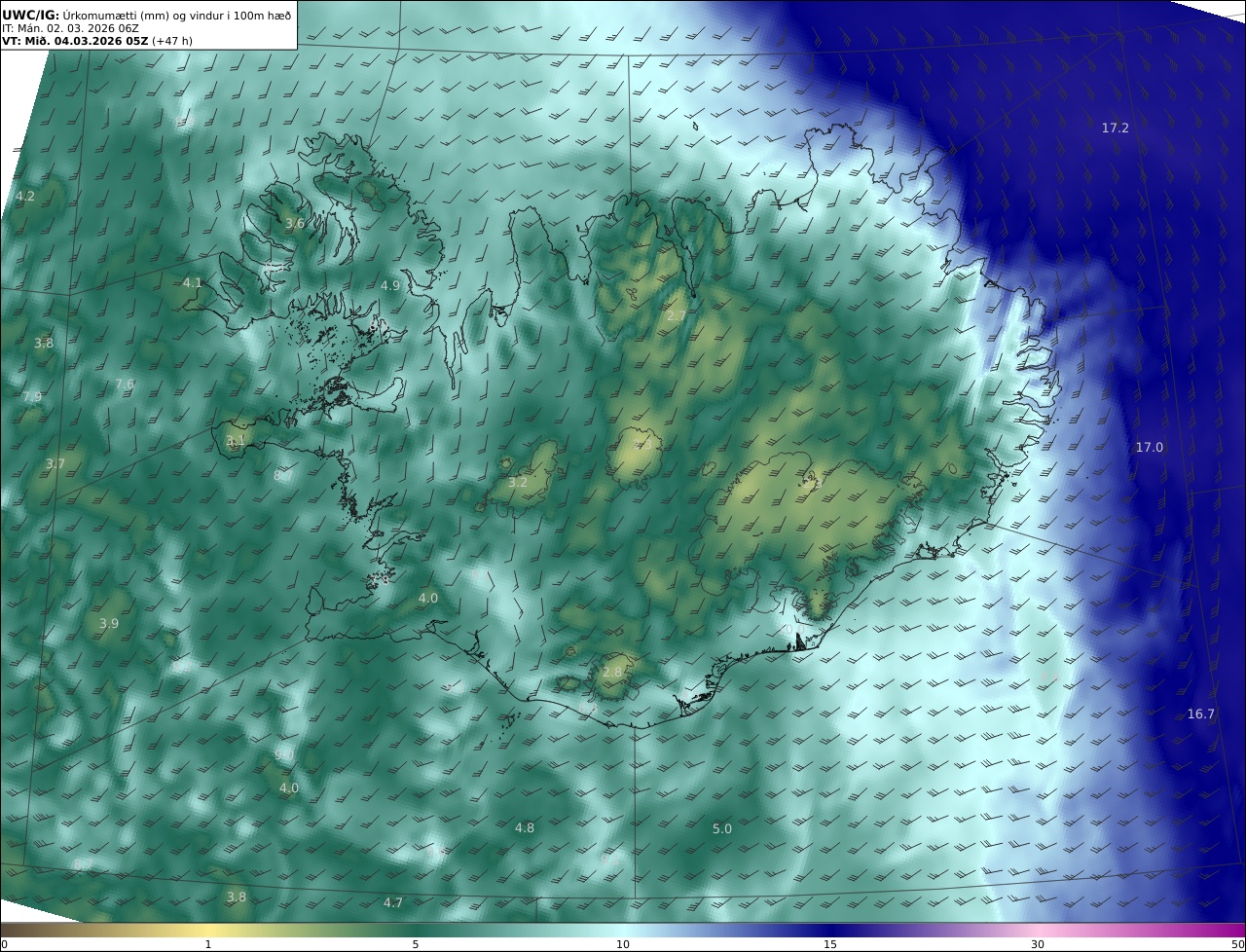Click the 7.9 value label
This screenshot has height=952, width=1246.
coord(32,396)
